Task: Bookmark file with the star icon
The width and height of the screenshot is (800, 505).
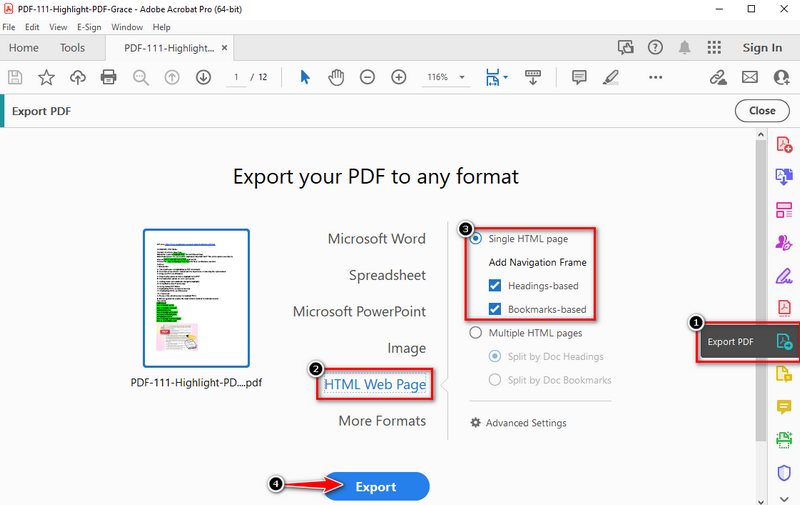Action: (x=46, y=77)
